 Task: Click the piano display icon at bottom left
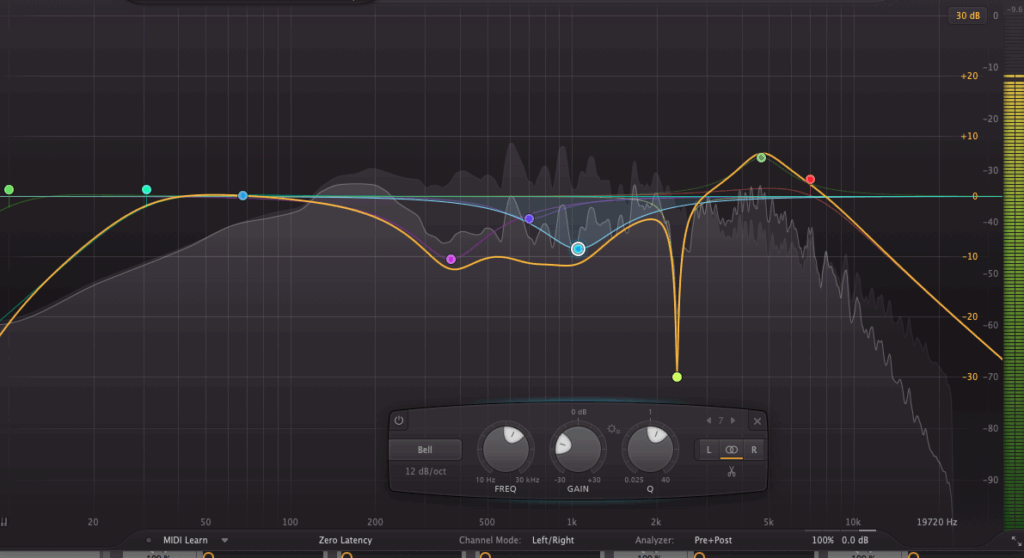pyautogui.click(x=4, y=522)
